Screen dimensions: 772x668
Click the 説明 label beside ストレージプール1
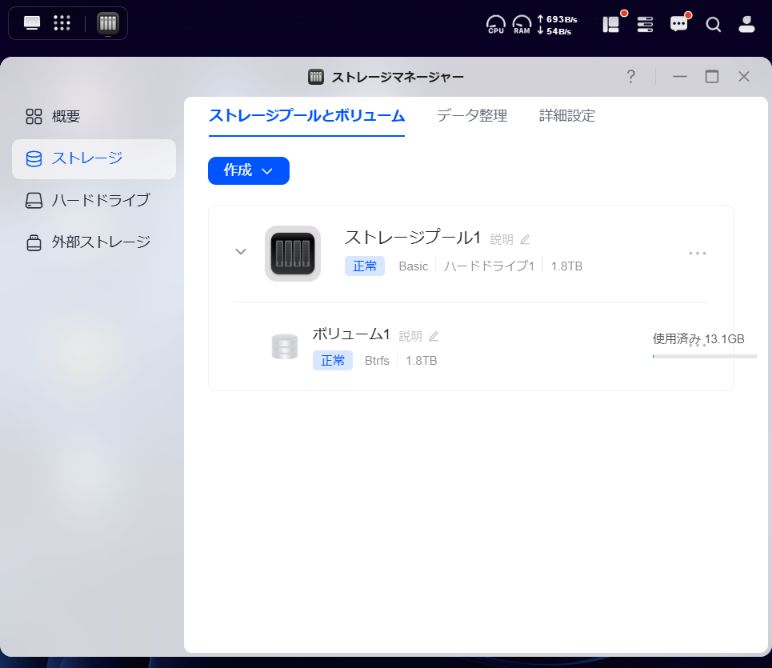point(502,240)
